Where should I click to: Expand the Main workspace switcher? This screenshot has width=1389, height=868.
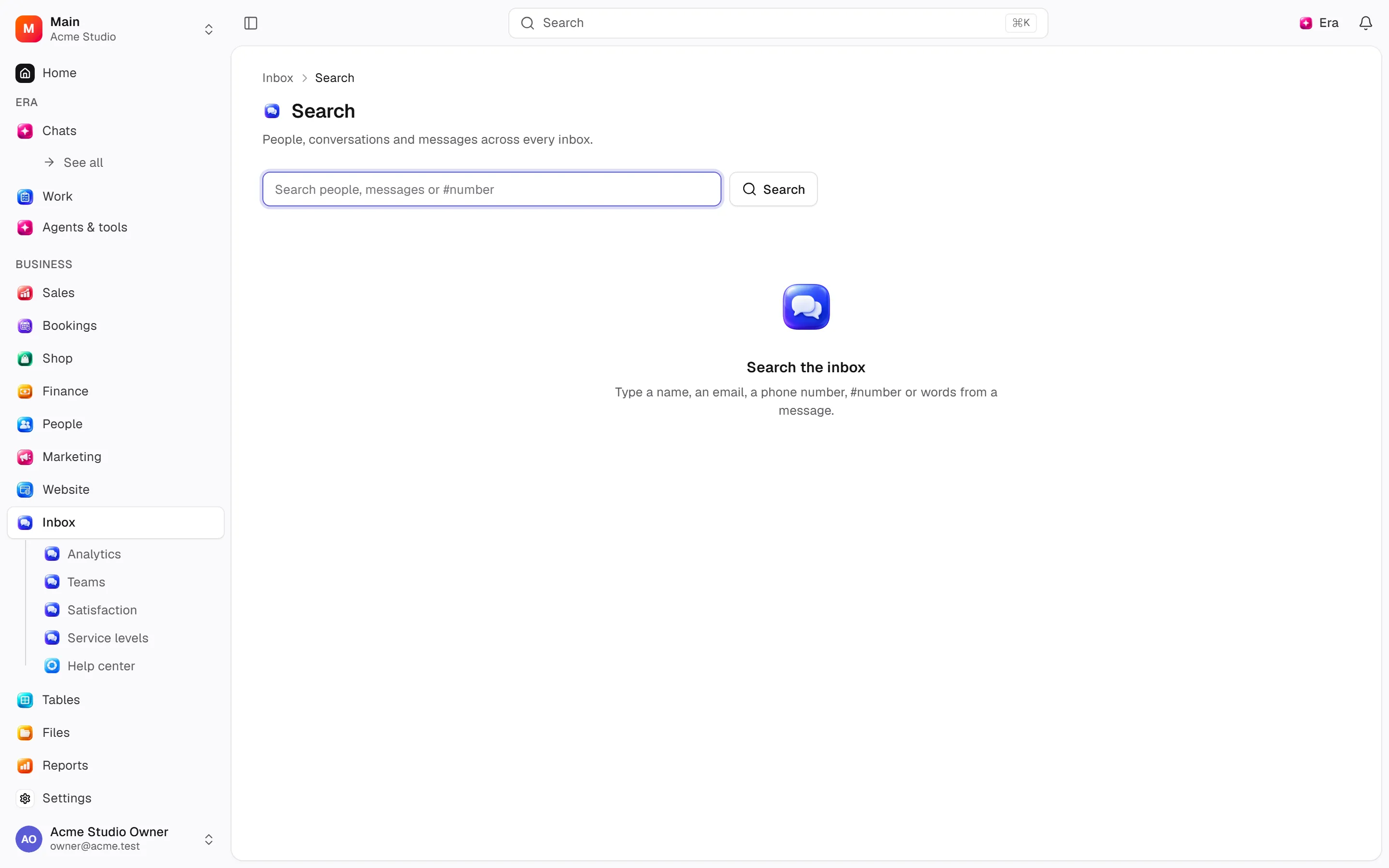point(209,29)
